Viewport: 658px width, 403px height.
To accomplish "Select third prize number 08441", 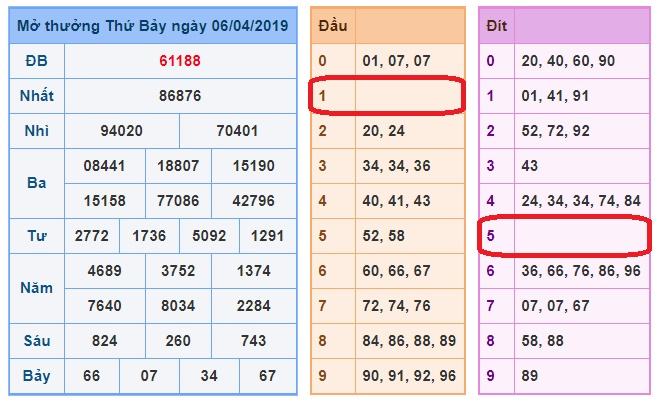I will coord(105,166).
